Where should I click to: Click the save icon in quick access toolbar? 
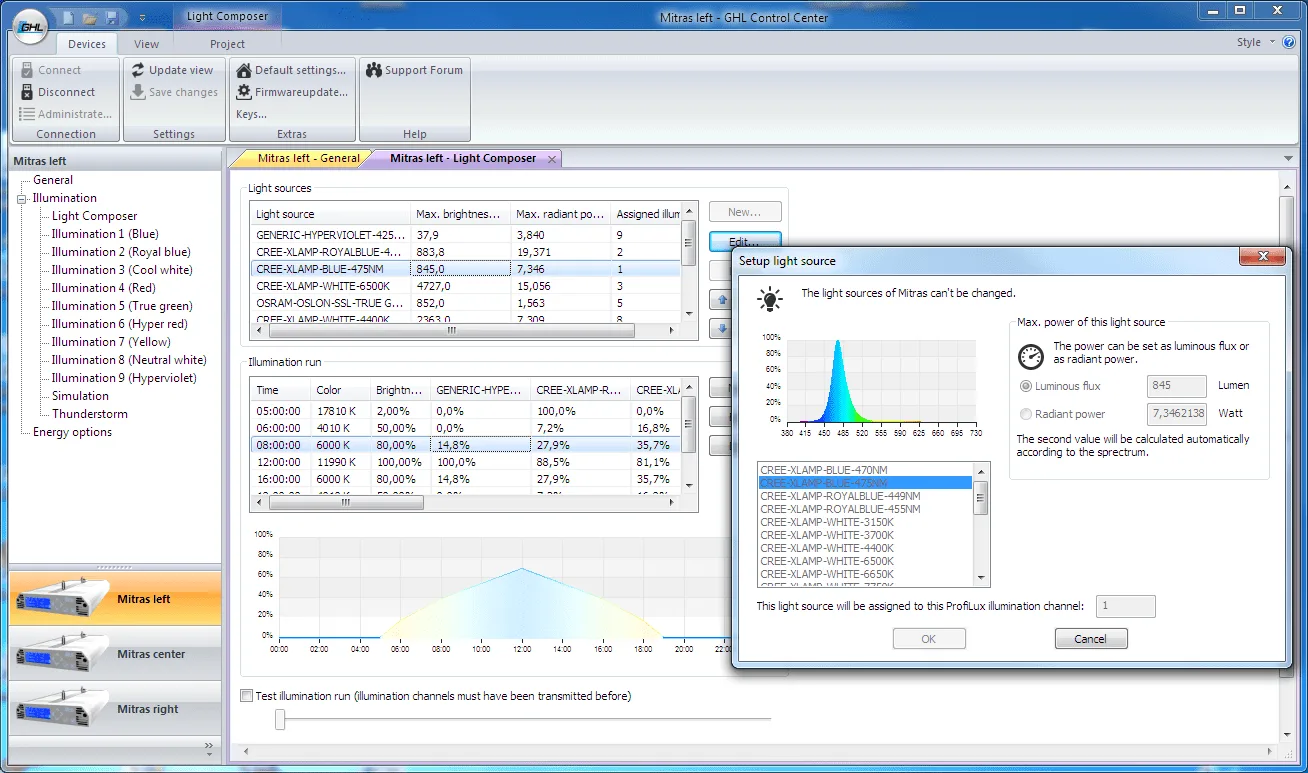click(112, 17)
